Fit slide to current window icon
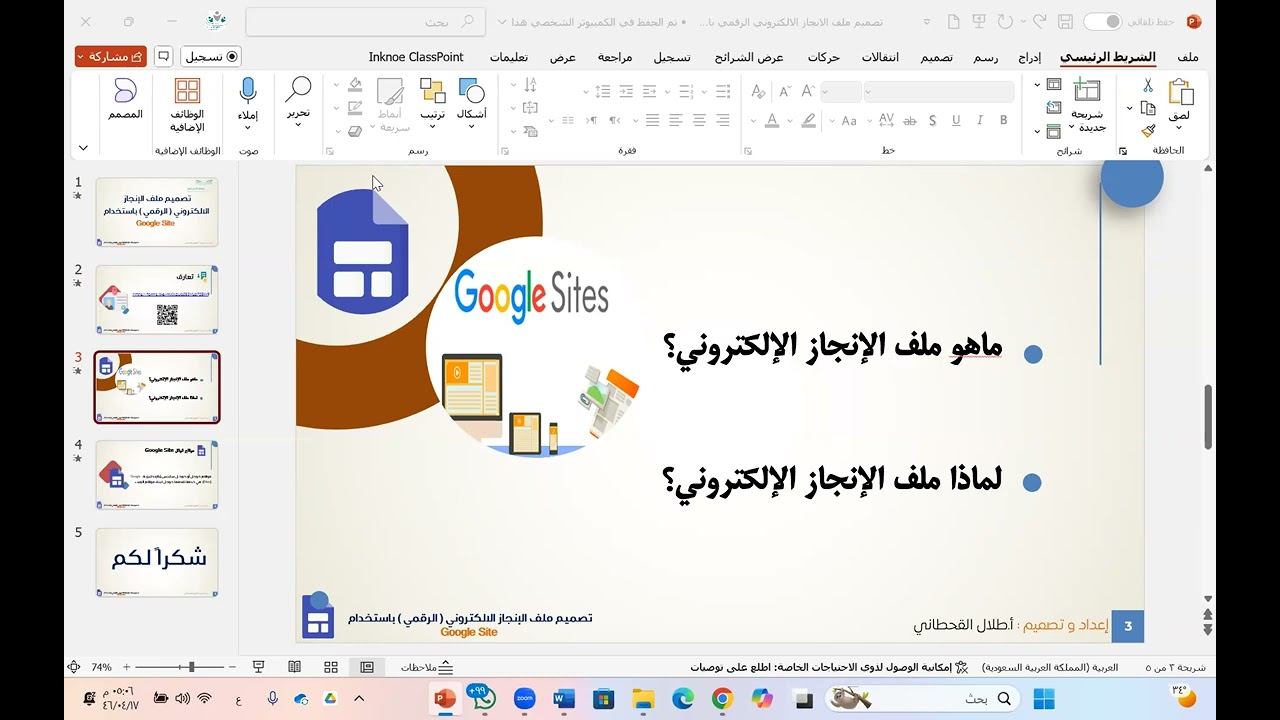 click(x=74, y=667)
